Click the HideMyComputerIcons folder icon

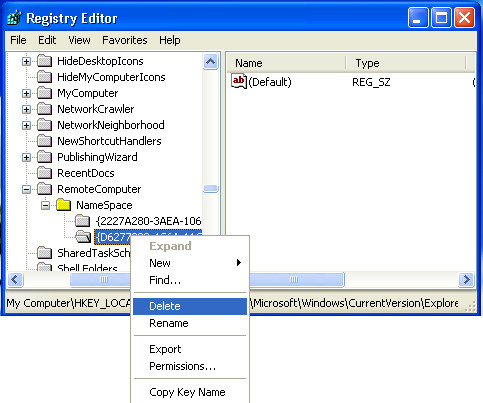coord(44,77)
